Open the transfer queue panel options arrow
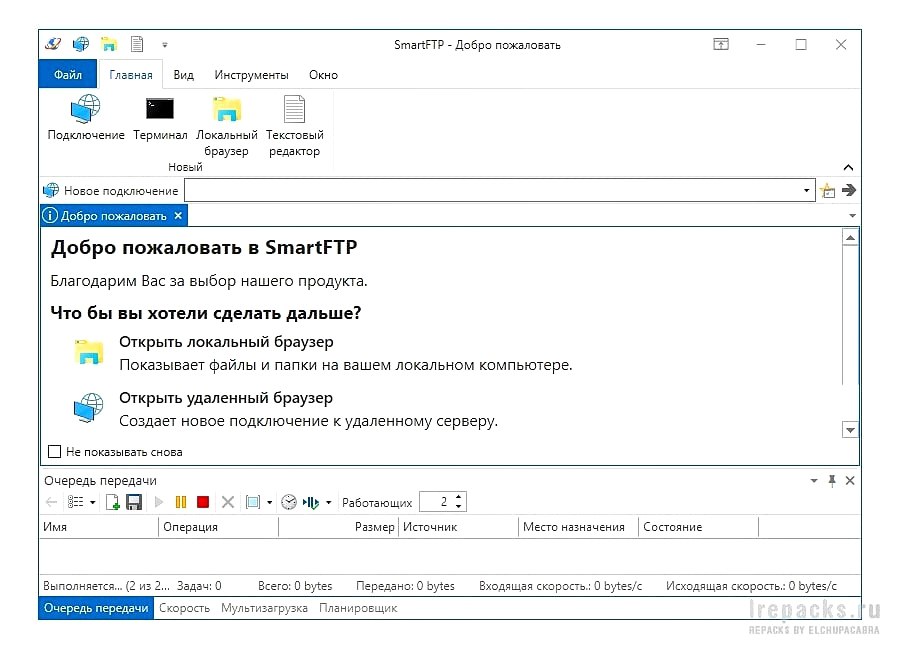Screen dimensions: 900x650 (814, 481)
